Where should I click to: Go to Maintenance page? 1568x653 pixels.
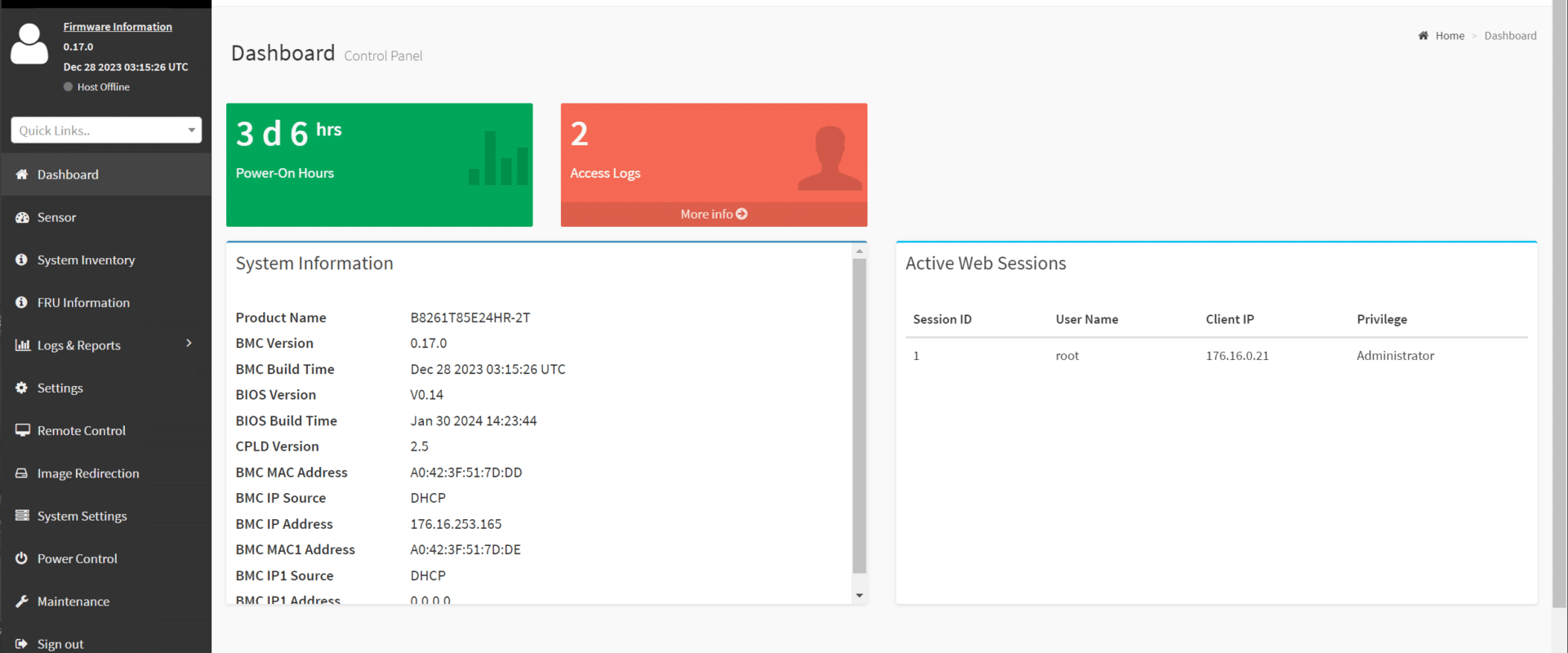(106, 601)
